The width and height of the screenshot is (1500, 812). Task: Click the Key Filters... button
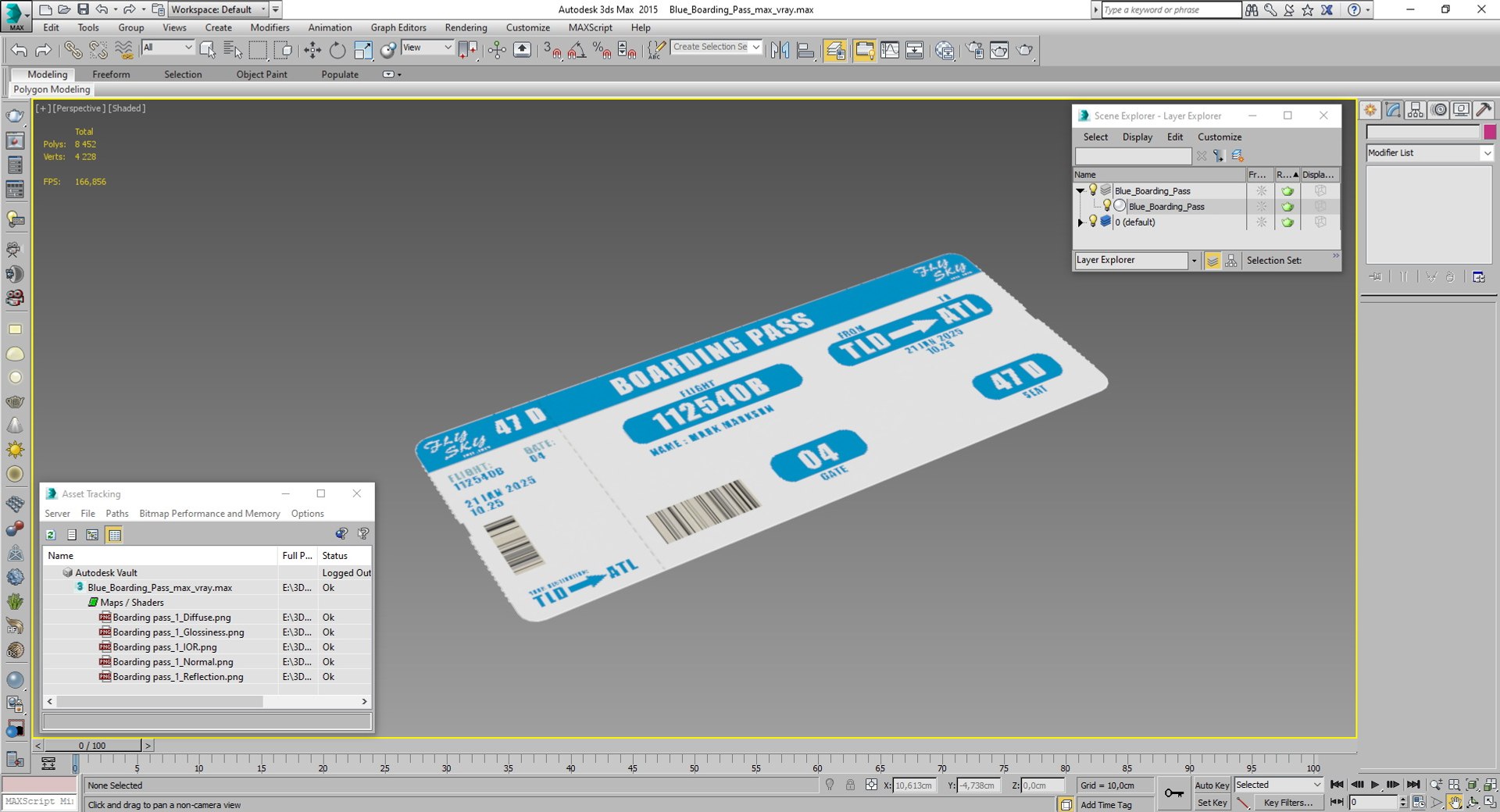pos(1287,803)
